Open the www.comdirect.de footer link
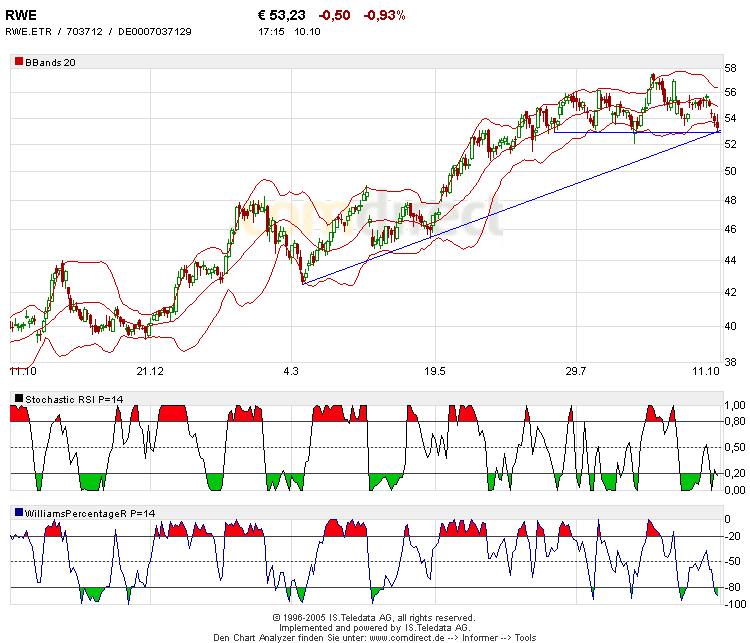The height and width of the screenshot is (643, 750). pyautogui.click(x=409, y=637)
